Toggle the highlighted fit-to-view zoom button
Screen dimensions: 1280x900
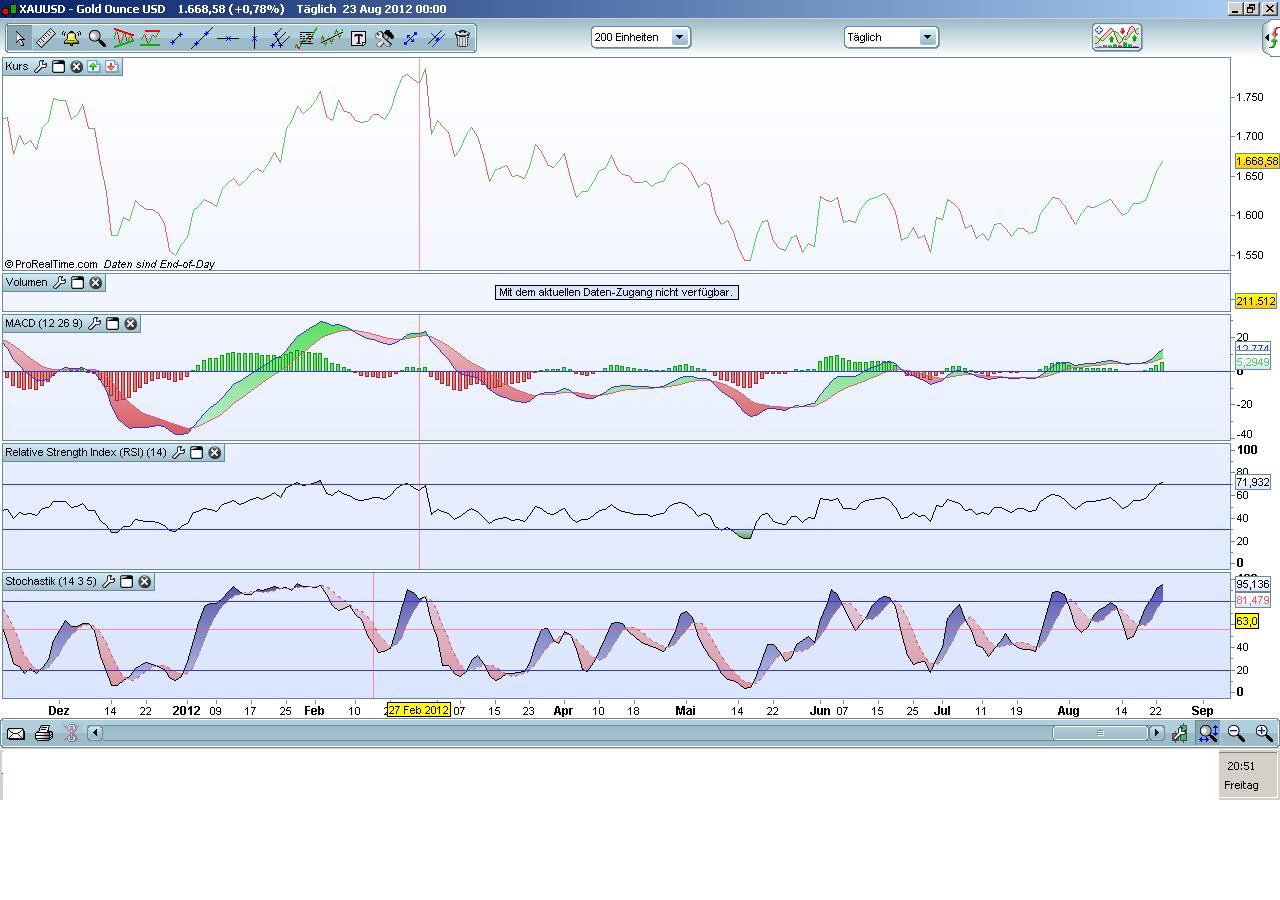click(1208, 733)
